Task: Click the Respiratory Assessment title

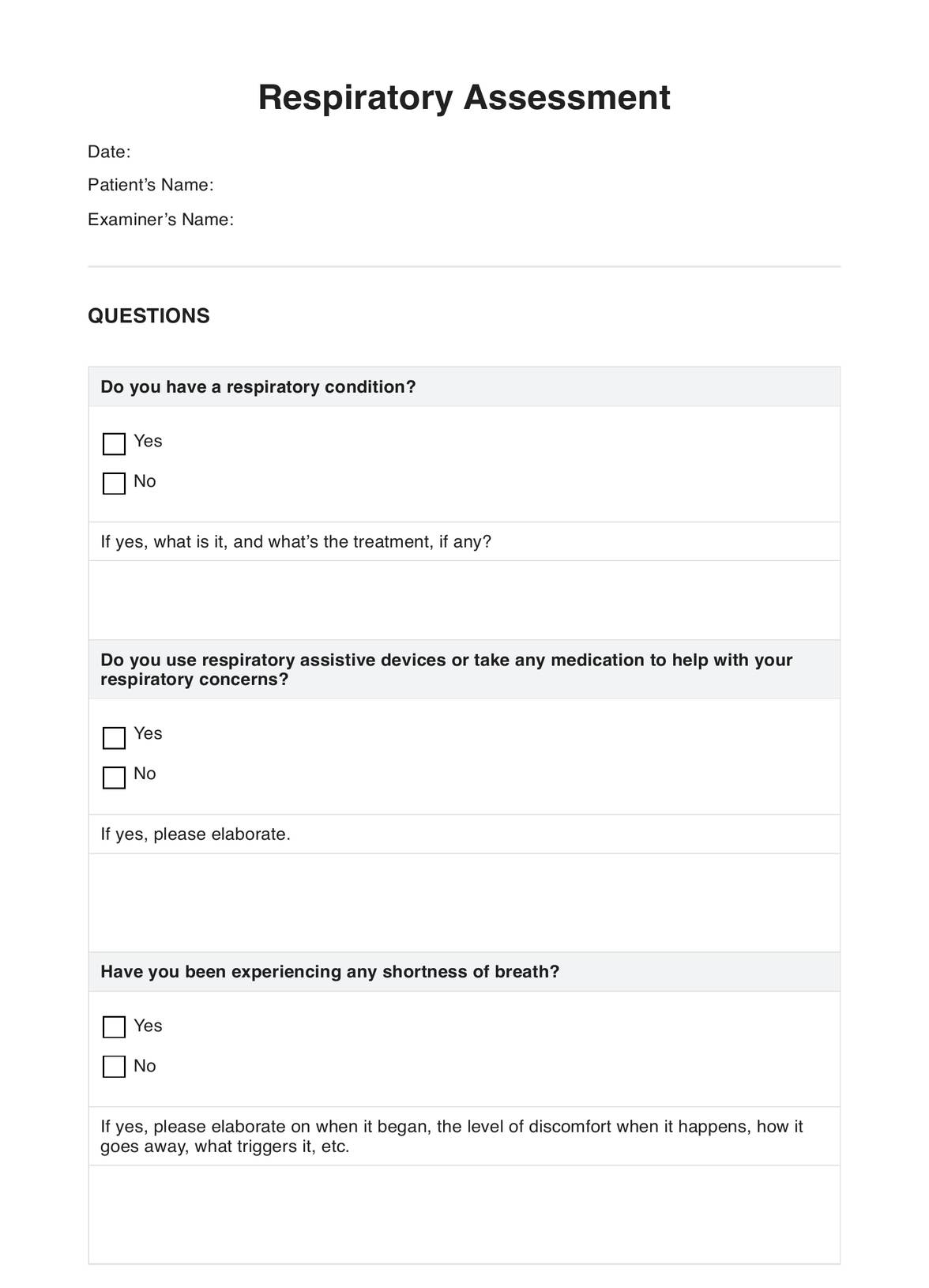Action: (x=464, y=98)
